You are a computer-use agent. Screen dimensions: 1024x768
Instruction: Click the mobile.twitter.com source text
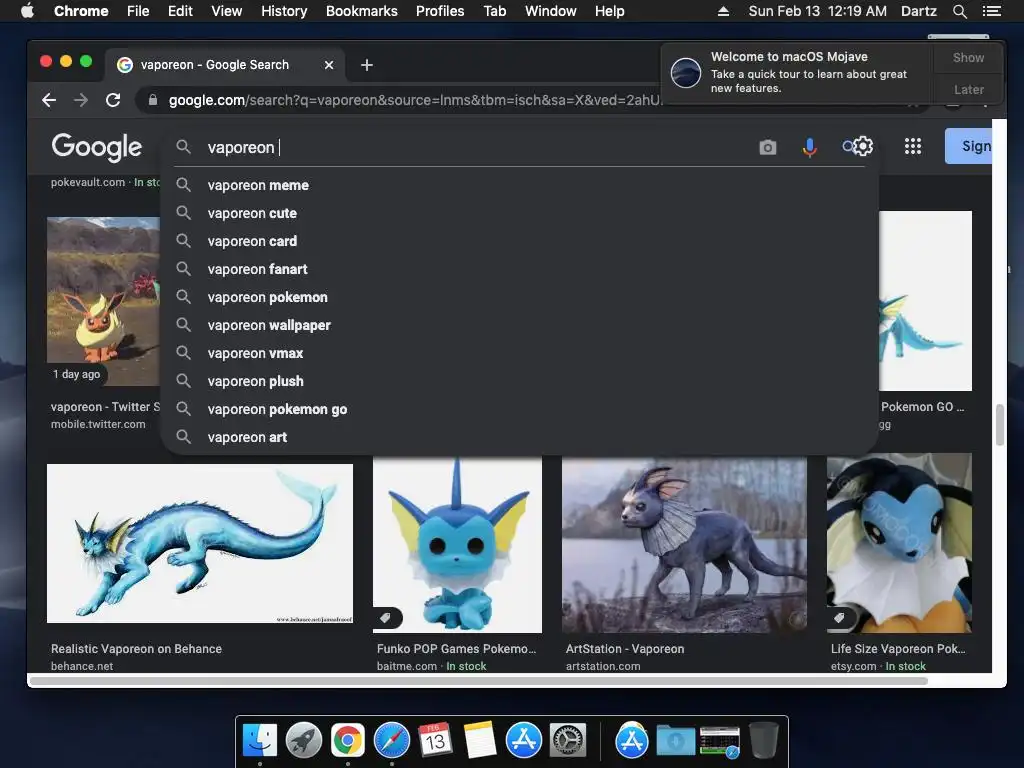(98, 424)
